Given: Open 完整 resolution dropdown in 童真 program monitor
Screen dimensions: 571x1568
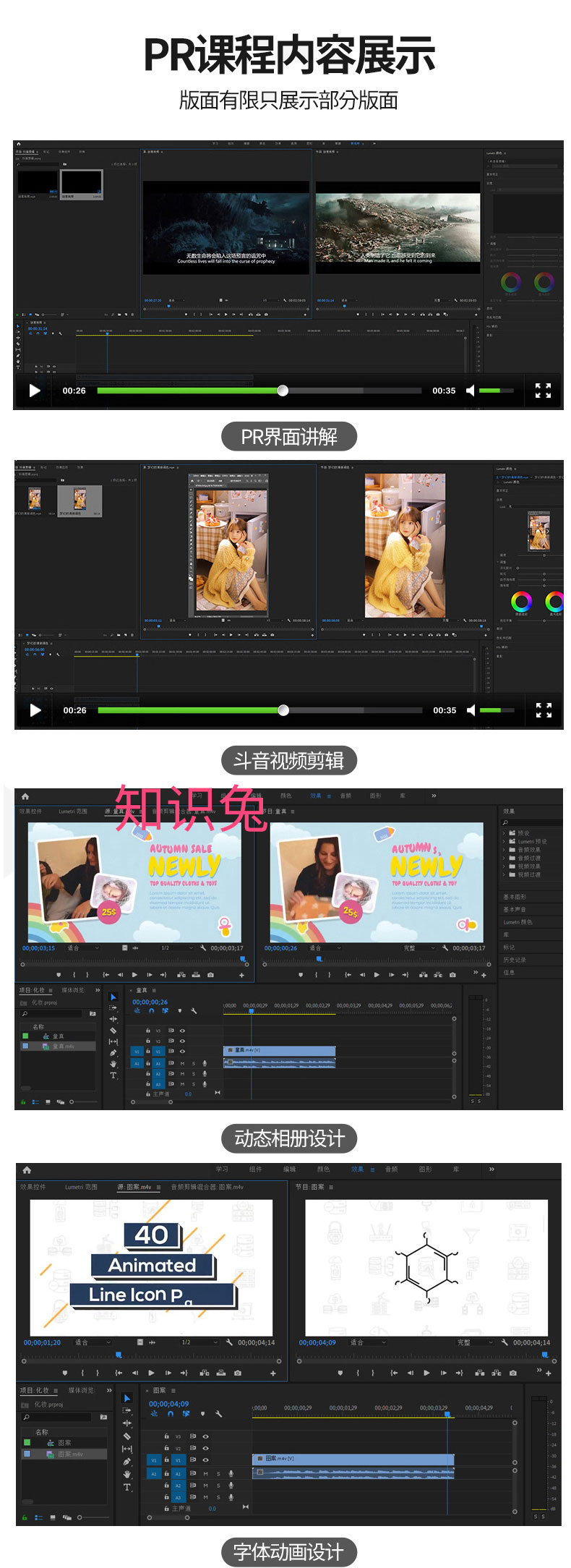Looking at the screenshot, I should (x=419, y=947).
